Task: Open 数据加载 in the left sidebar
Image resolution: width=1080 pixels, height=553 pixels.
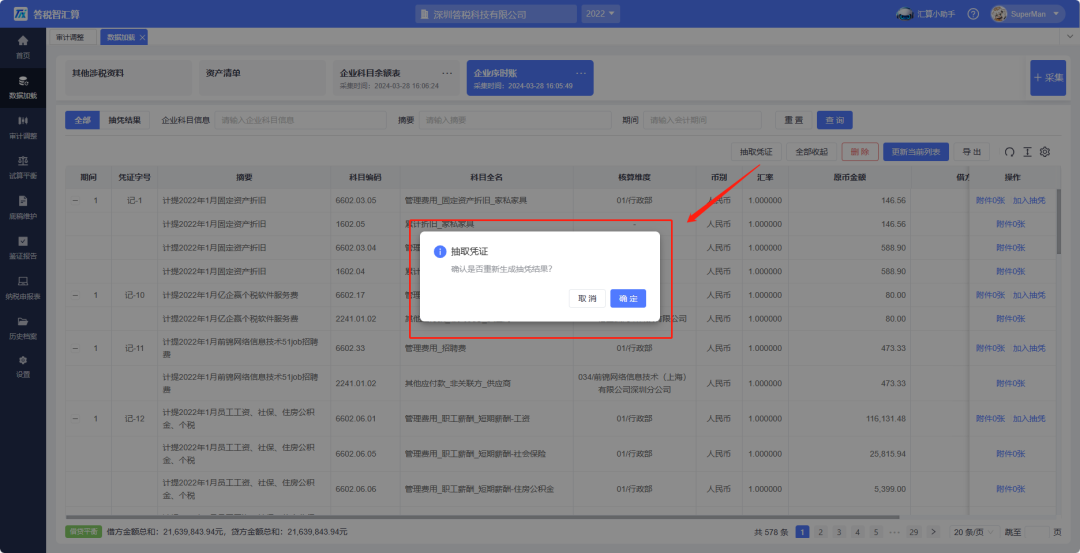Action: coord(23,88)
